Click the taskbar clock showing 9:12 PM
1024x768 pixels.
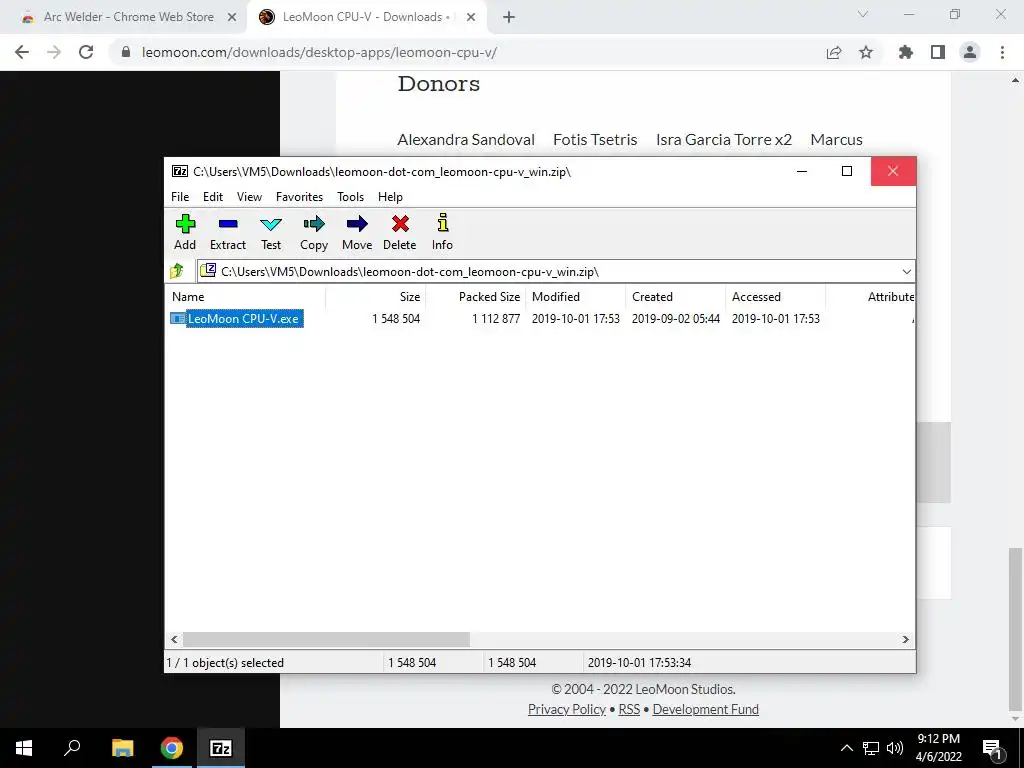point(938,748)
